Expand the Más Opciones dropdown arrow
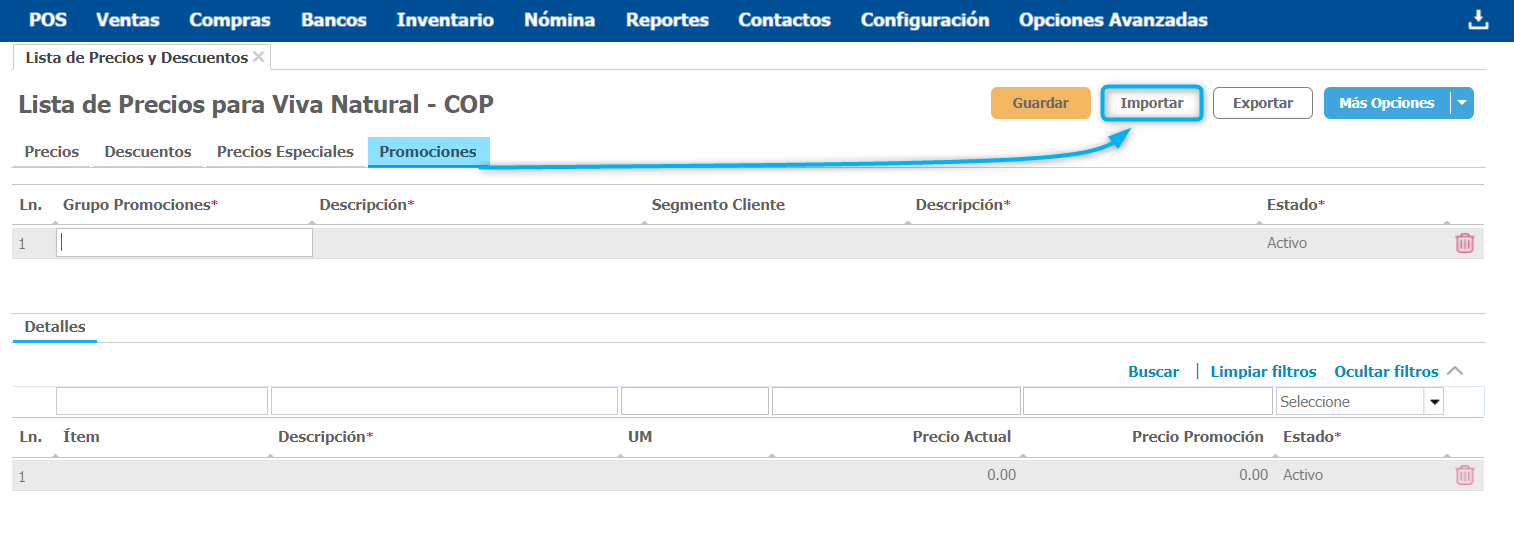Viewport: 1514px width, 558px height. (x=1462, y=103)
